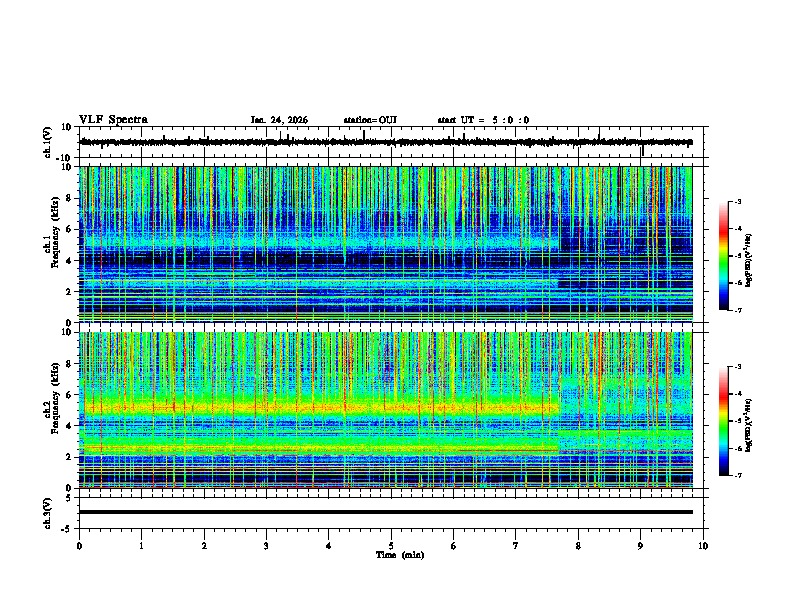Click the time axis tick label '5'
This screenshot has height=612, width=792.
(391, 546)
